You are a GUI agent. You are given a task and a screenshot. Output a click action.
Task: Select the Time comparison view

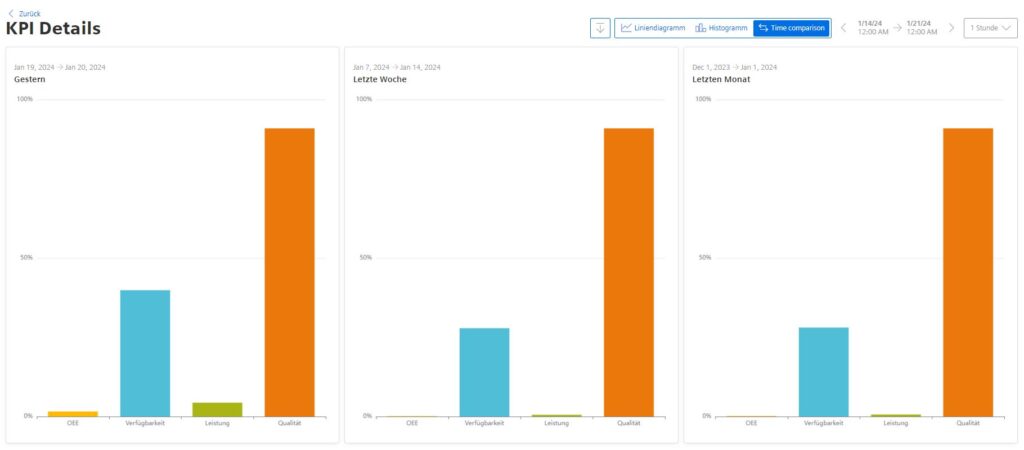(791, 28)
